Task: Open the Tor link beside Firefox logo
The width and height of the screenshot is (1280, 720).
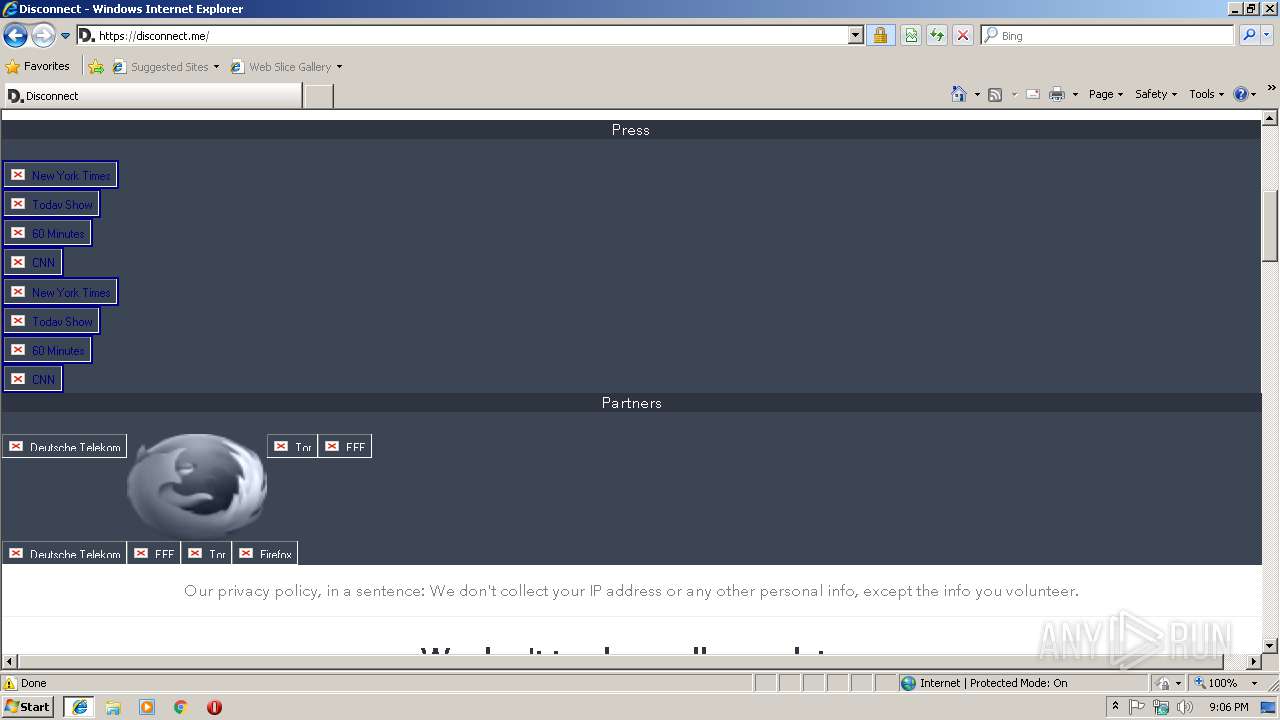Action: [x=293, y=447]
